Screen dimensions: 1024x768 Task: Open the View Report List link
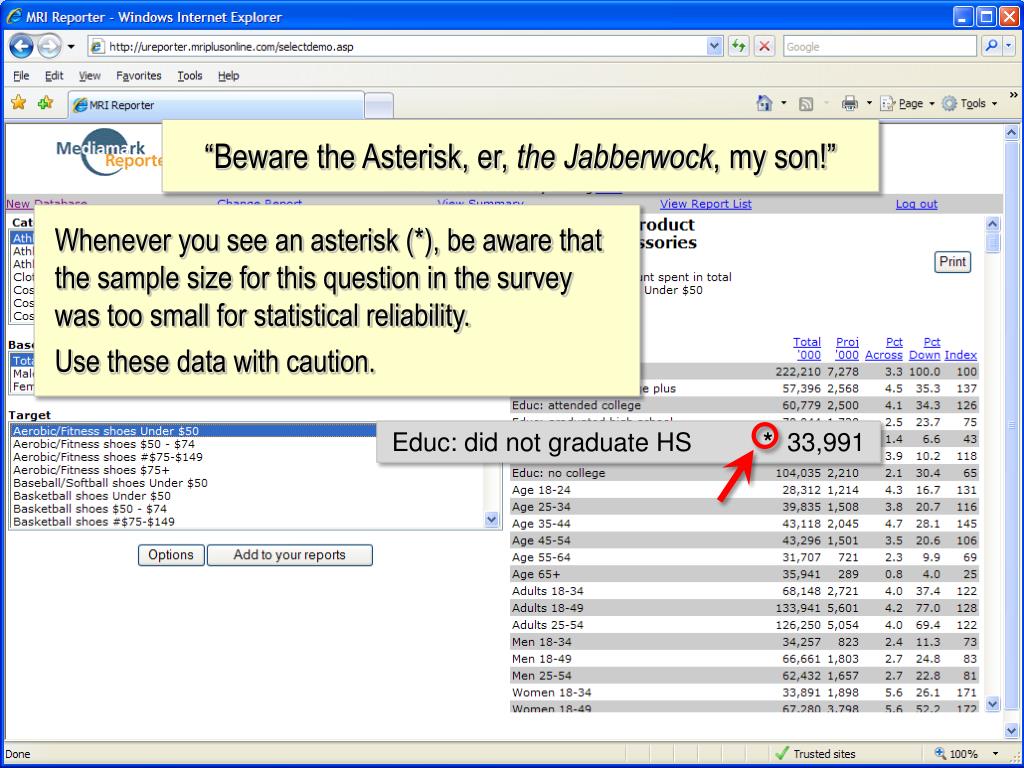705,204
